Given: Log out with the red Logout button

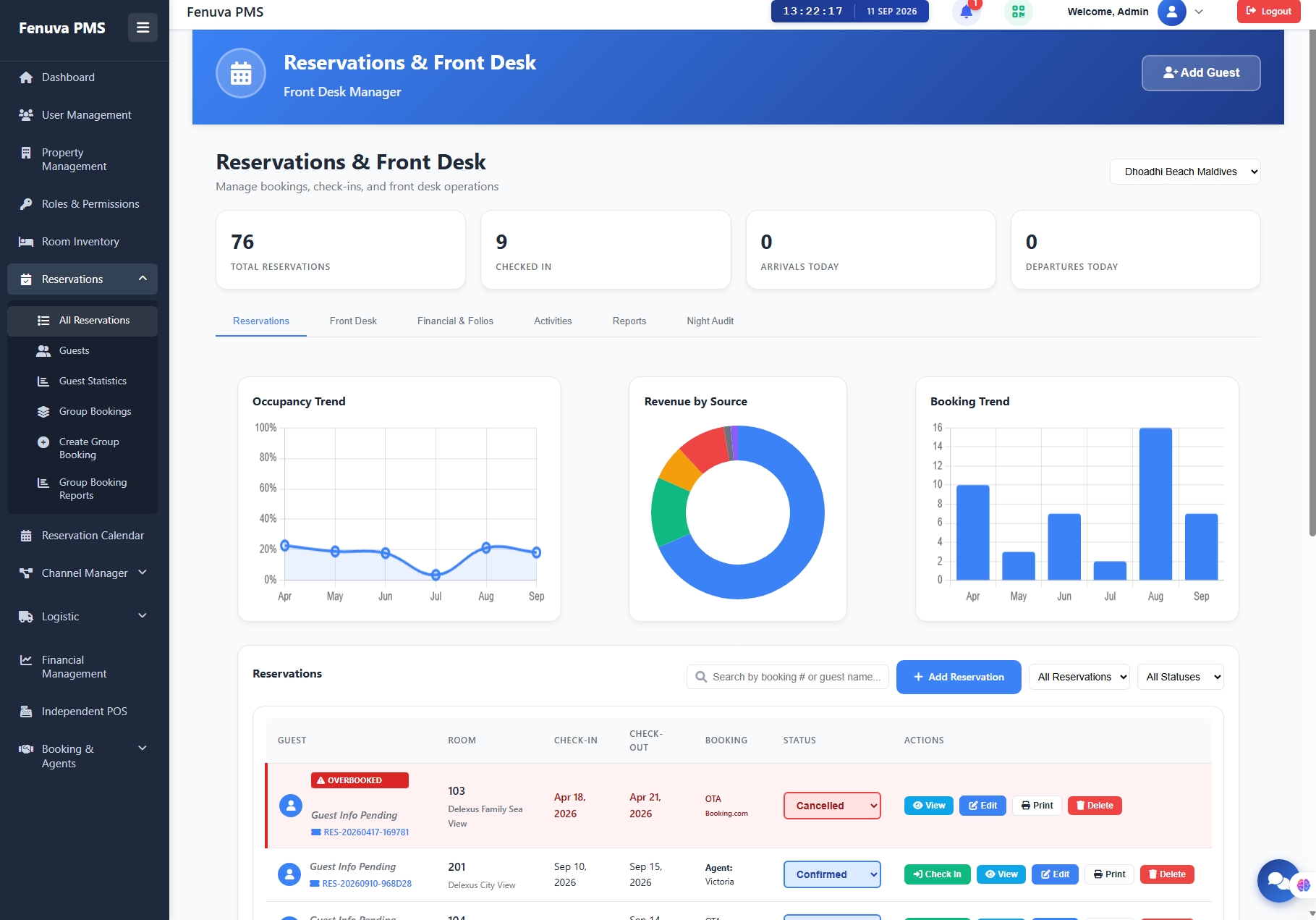Looking at the screenshot, I should (1268, 12).
